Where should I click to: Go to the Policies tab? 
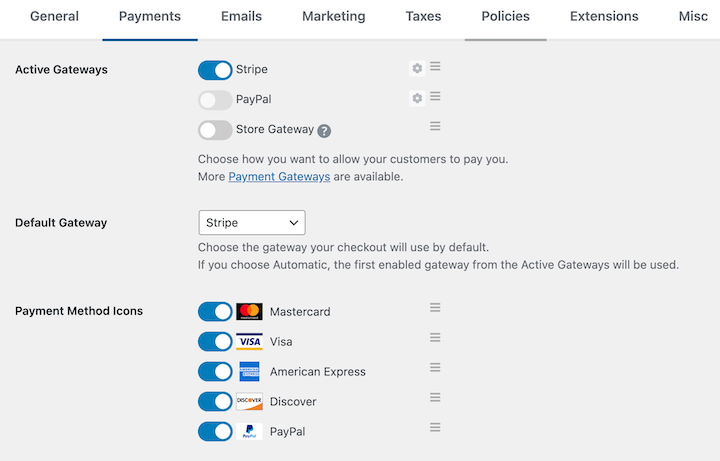(505, 17)
